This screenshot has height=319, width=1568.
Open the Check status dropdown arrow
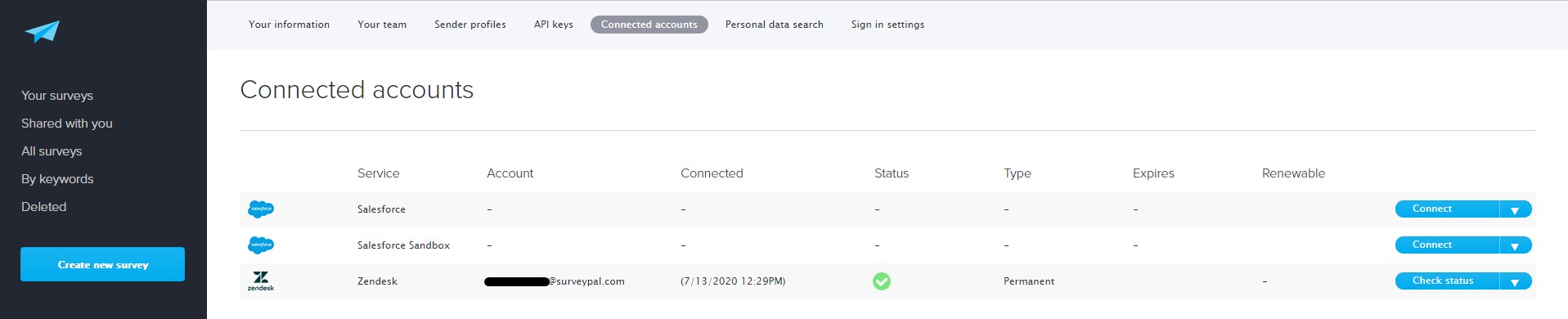tap(1515, 281)
